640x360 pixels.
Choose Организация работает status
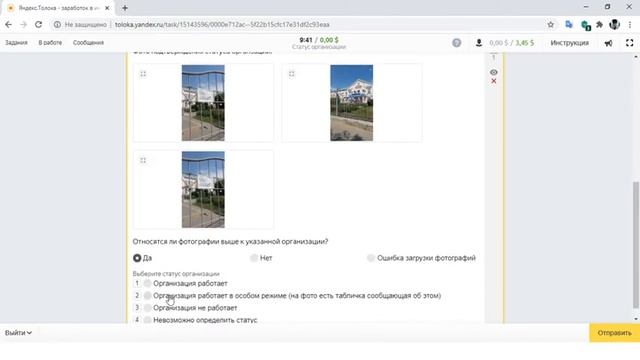tap(147, 283)
